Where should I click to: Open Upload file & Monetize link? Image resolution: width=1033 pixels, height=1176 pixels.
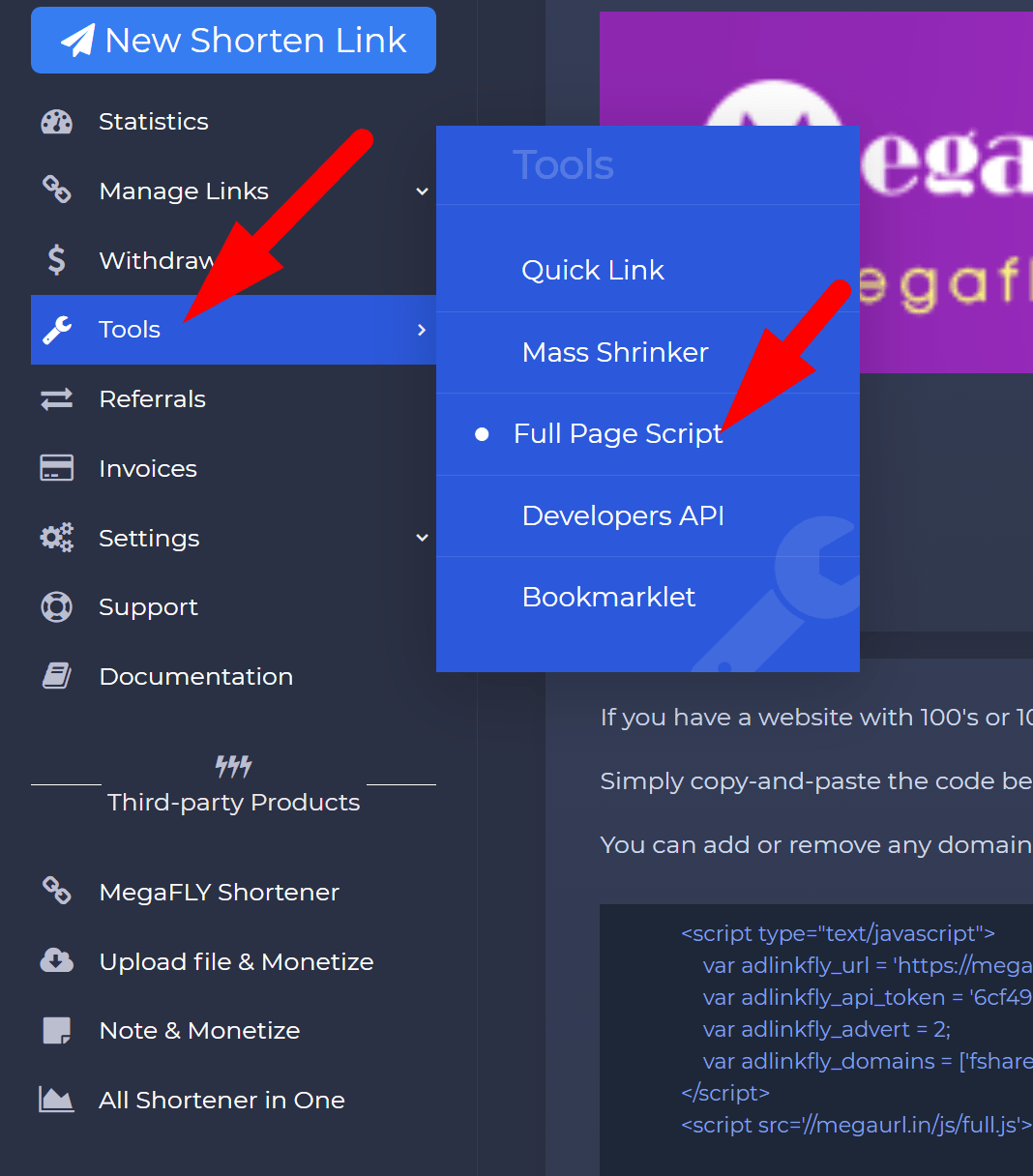click(236, 961)
